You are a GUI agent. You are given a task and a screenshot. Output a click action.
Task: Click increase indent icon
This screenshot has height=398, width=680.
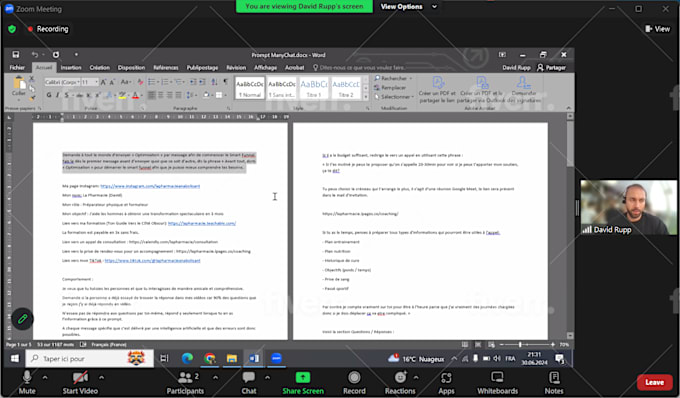[x=203, y=82]
